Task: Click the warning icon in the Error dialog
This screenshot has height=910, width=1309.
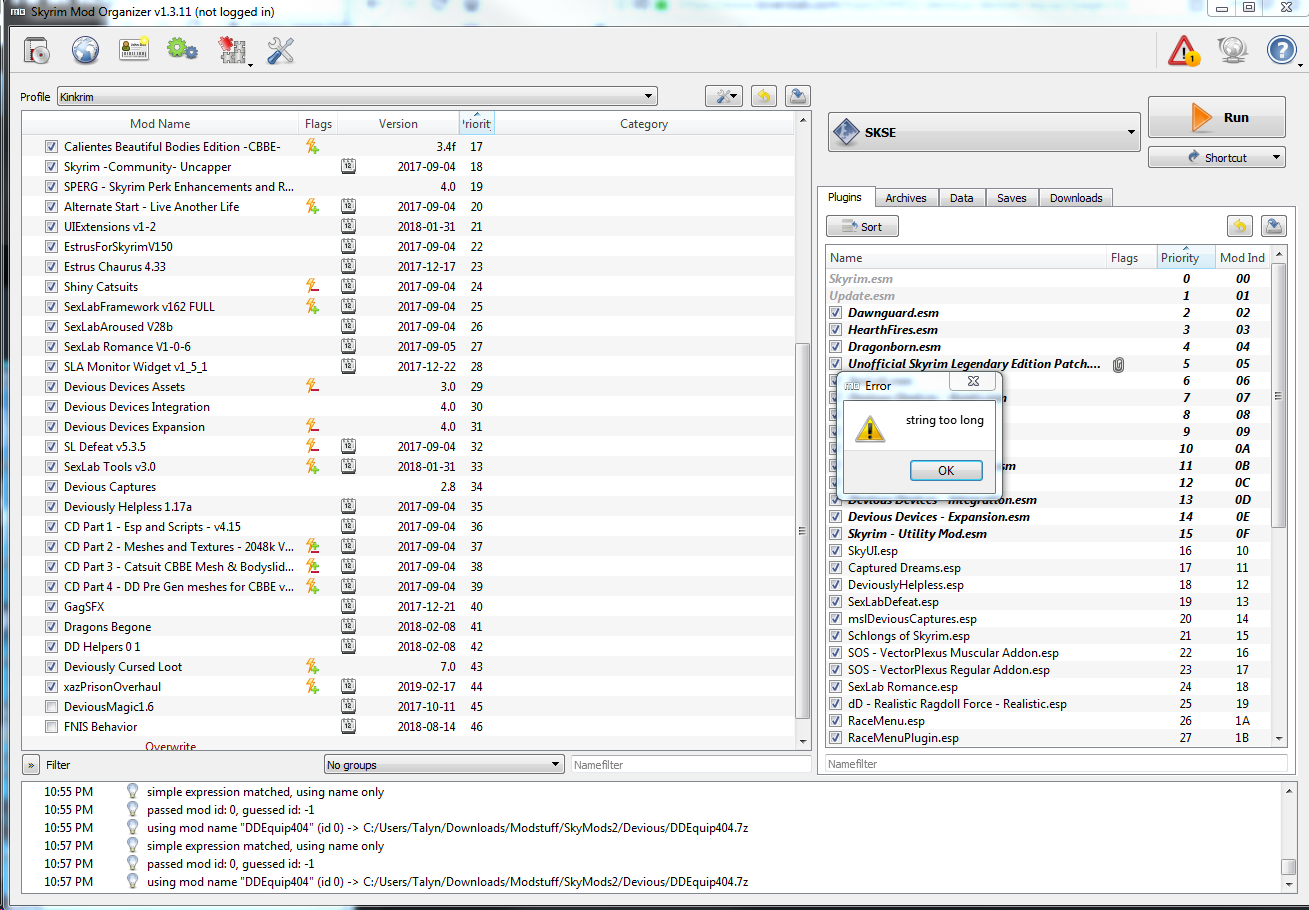Action: click(x=870, y=429)
